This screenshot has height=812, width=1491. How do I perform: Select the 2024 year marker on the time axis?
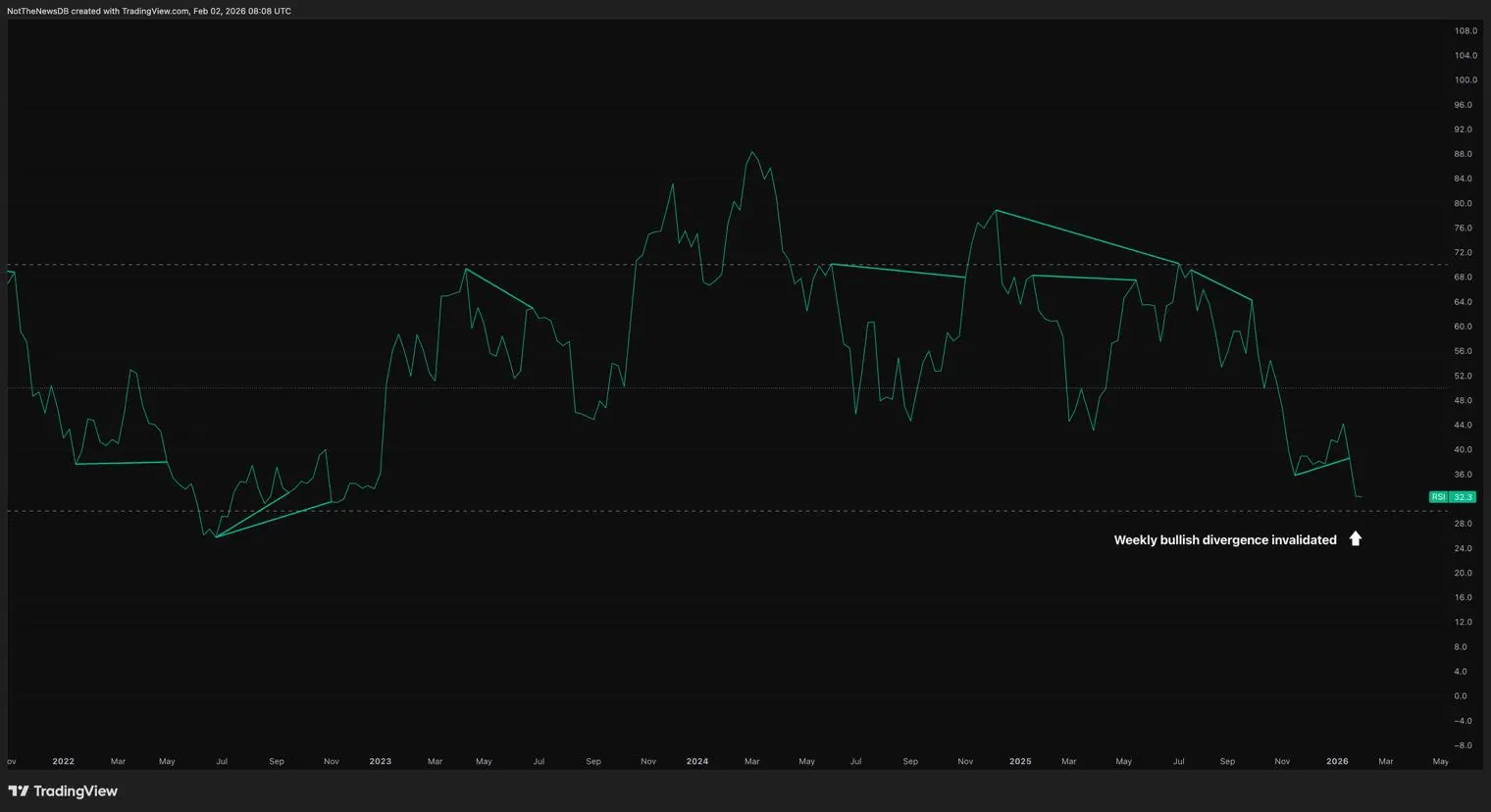697,761
